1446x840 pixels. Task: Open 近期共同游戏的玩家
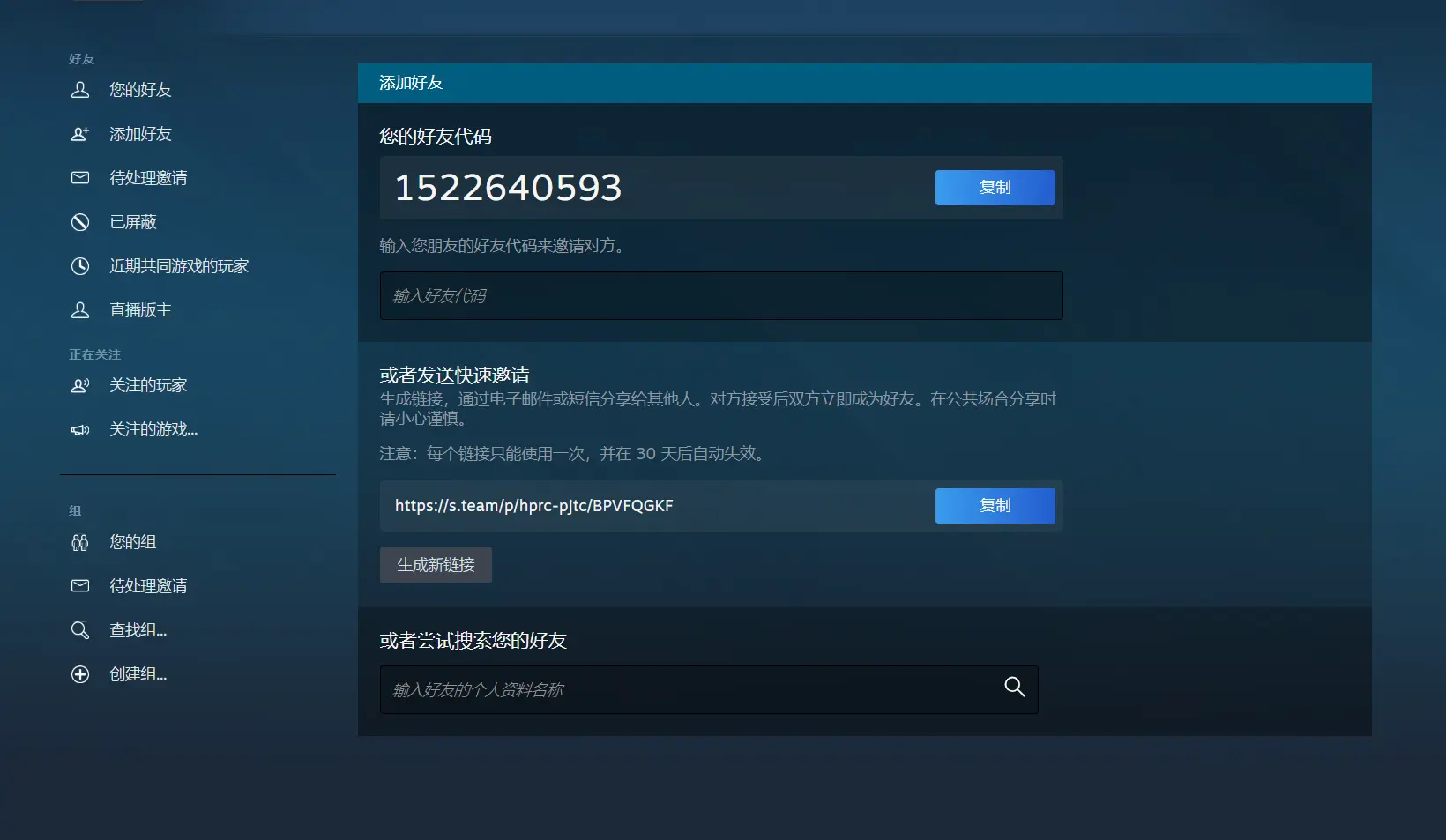pos(179,266)
